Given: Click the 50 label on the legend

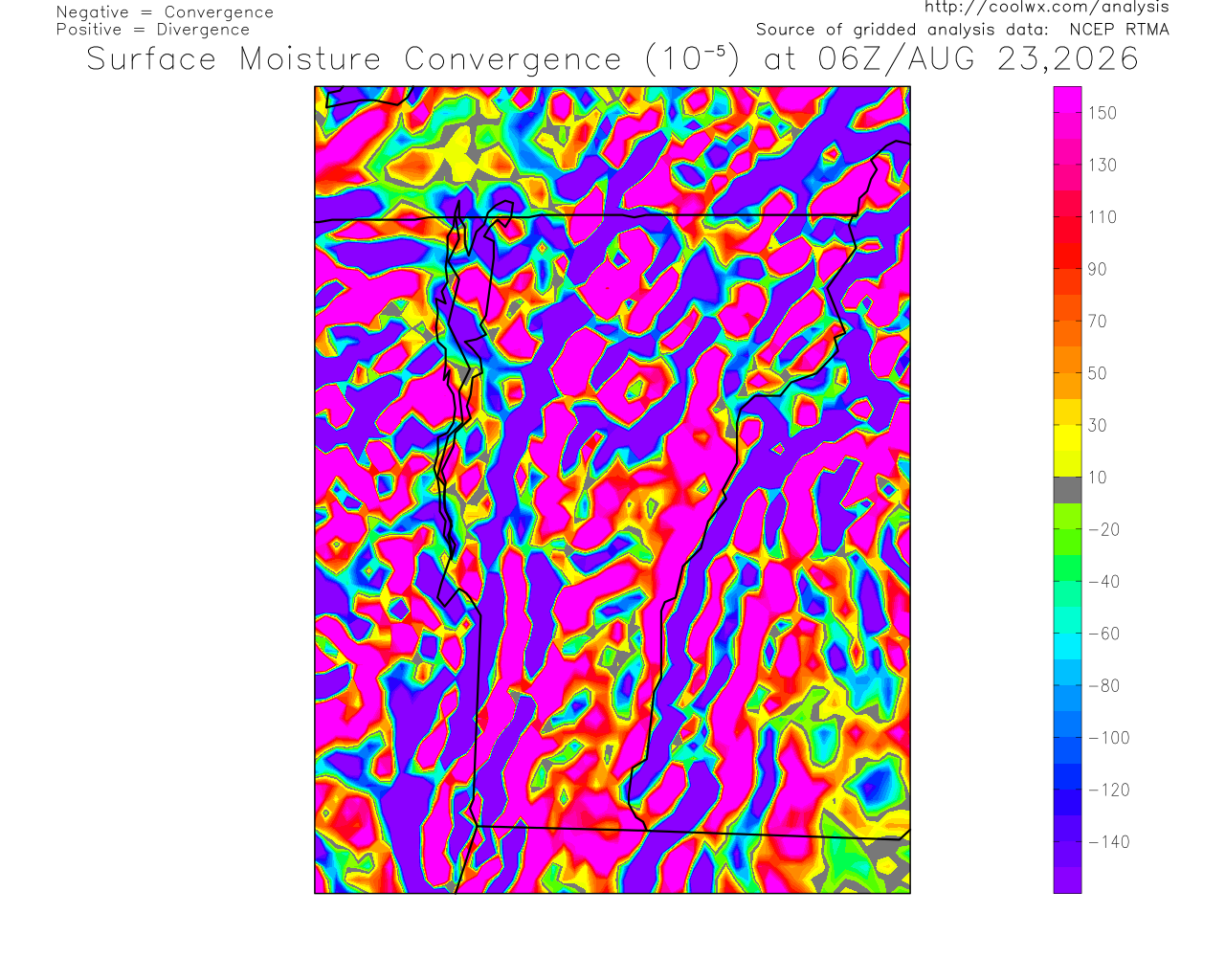Looking at the screenshot, I should (x=1097, y=373).
